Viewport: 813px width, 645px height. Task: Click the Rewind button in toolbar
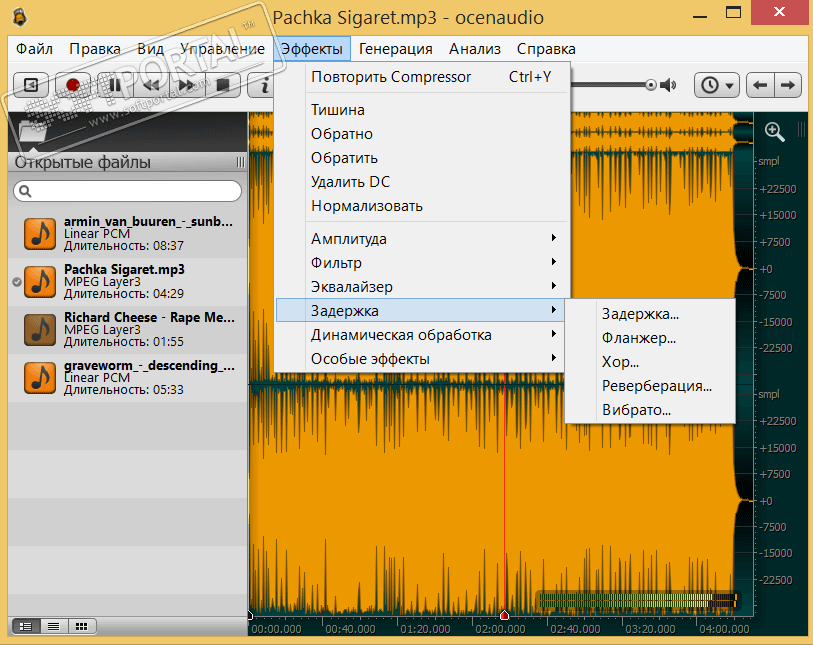151,85
